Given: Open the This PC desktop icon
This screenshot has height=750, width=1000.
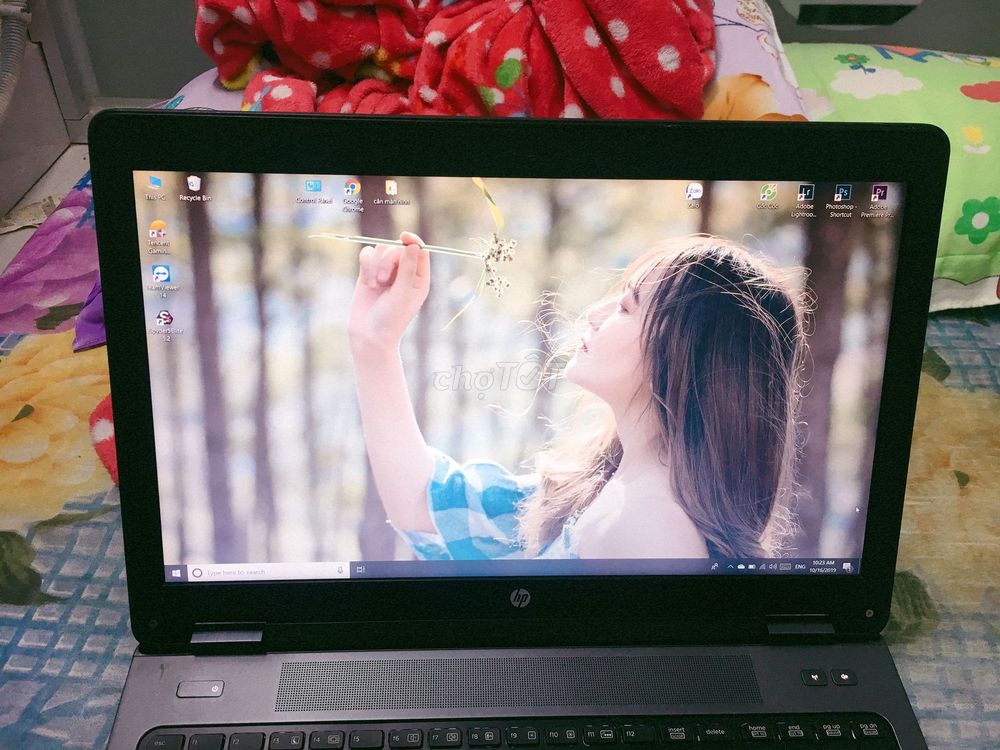Looking at the screenshot, I should [x=155, y=188].
